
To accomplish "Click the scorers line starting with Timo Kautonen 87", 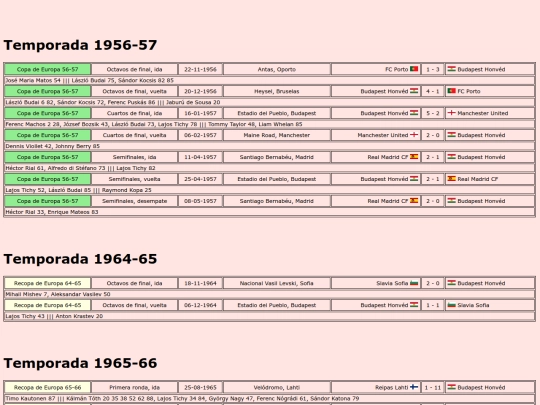I will click(270, 398).
